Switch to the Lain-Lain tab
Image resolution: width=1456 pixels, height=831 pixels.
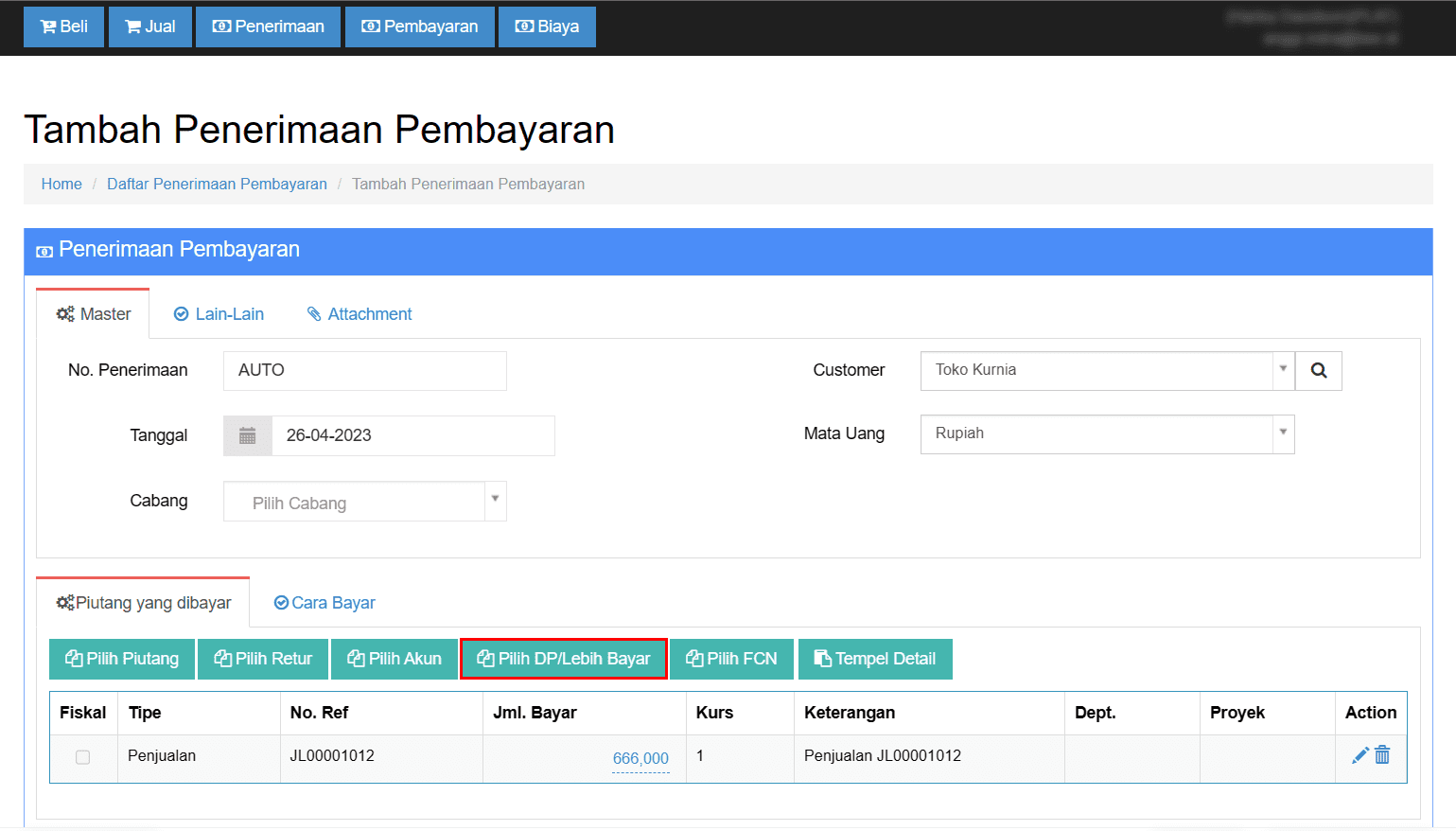point(219,314)
